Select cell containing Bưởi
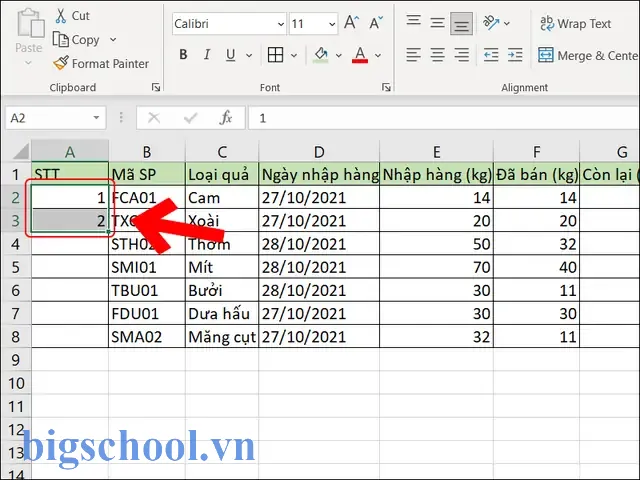Image resolution: width=640 pixels, height=480 pixels. [222, 290]
